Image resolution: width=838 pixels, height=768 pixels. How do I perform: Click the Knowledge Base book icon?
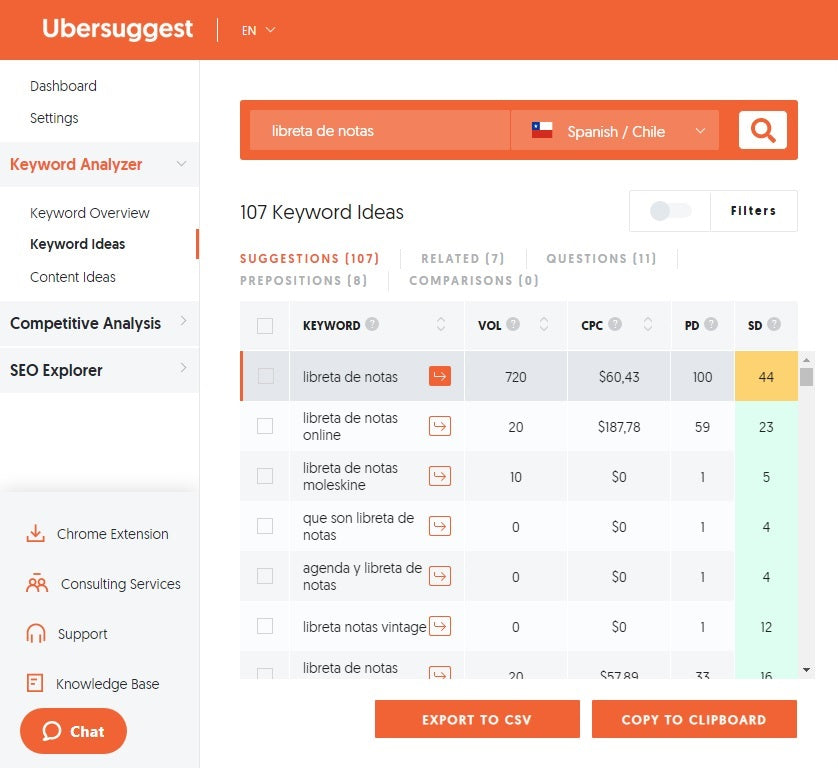pyautogui.click(x=35, y=682)
